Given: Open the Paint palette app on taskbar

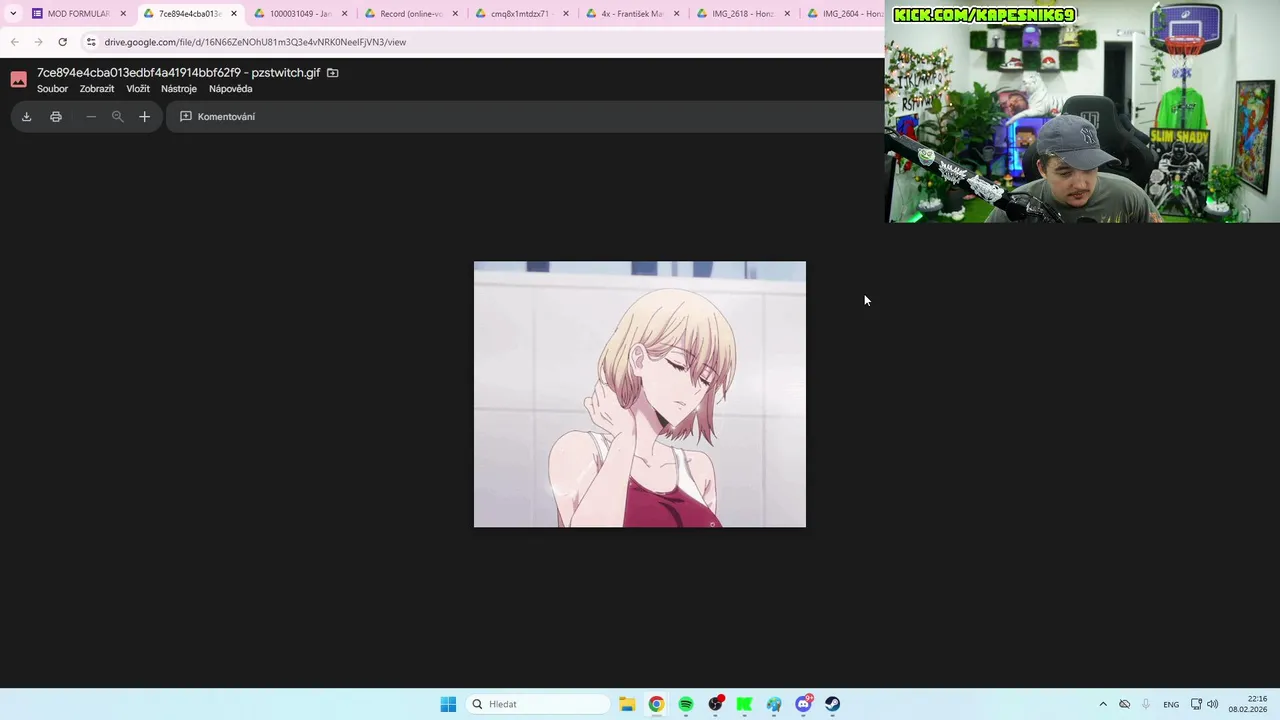Looking at the screenshot, I should tap(774, 704).
